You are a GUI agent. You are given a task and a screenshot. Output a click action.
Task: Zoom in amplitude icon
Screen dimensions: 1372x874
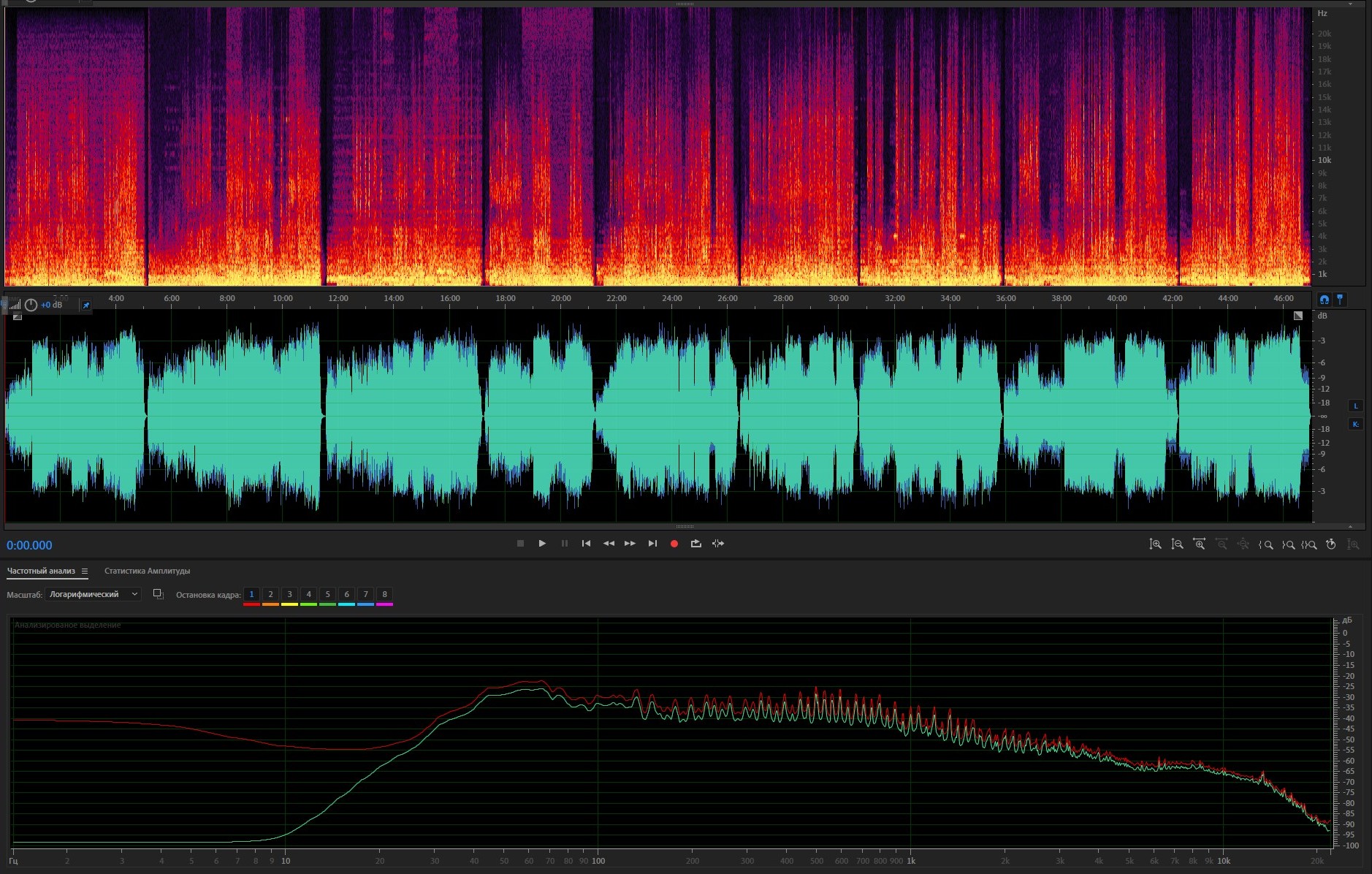click(x=1155, y=544)
